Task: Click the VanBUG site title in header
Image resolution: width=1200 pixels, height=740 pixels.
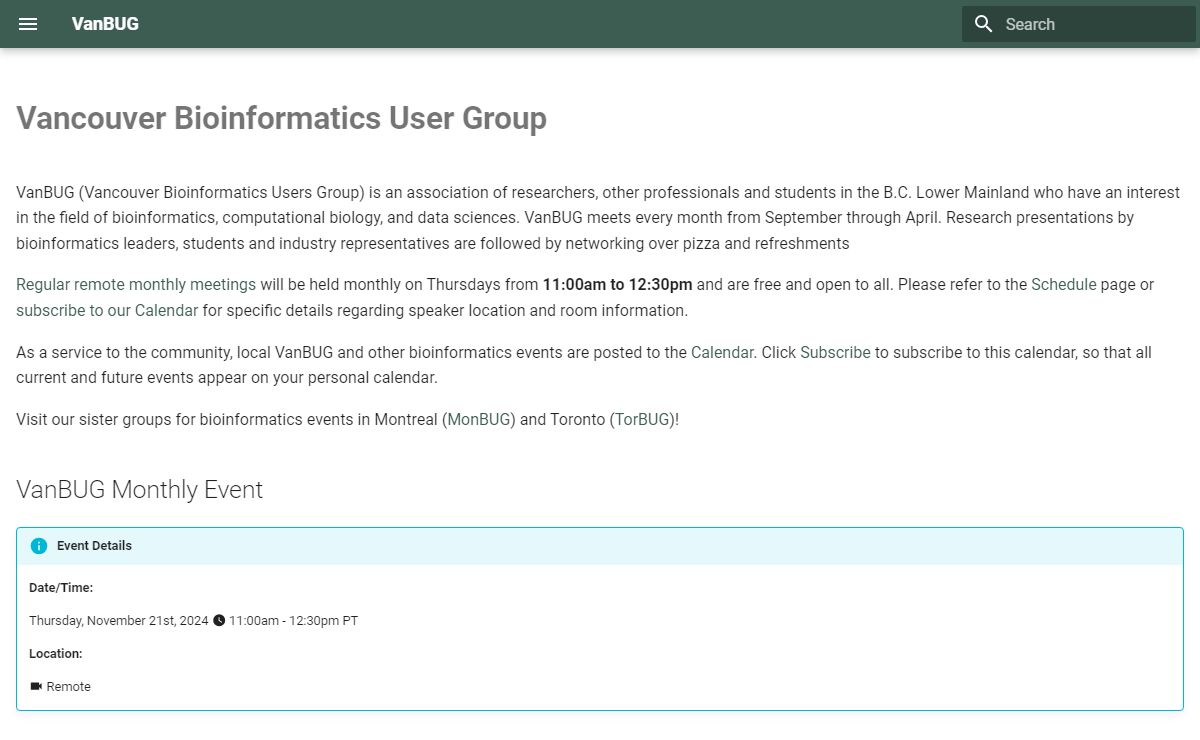Action: [x=105, y=24]
